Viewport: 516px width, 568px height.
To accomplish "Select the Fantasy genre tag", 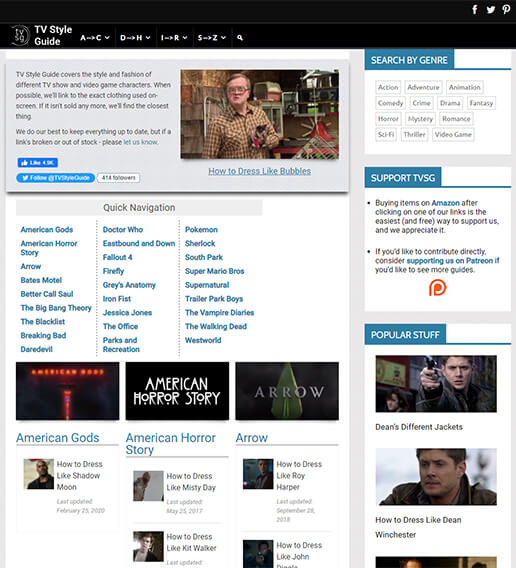I will (x=481, y=103).
